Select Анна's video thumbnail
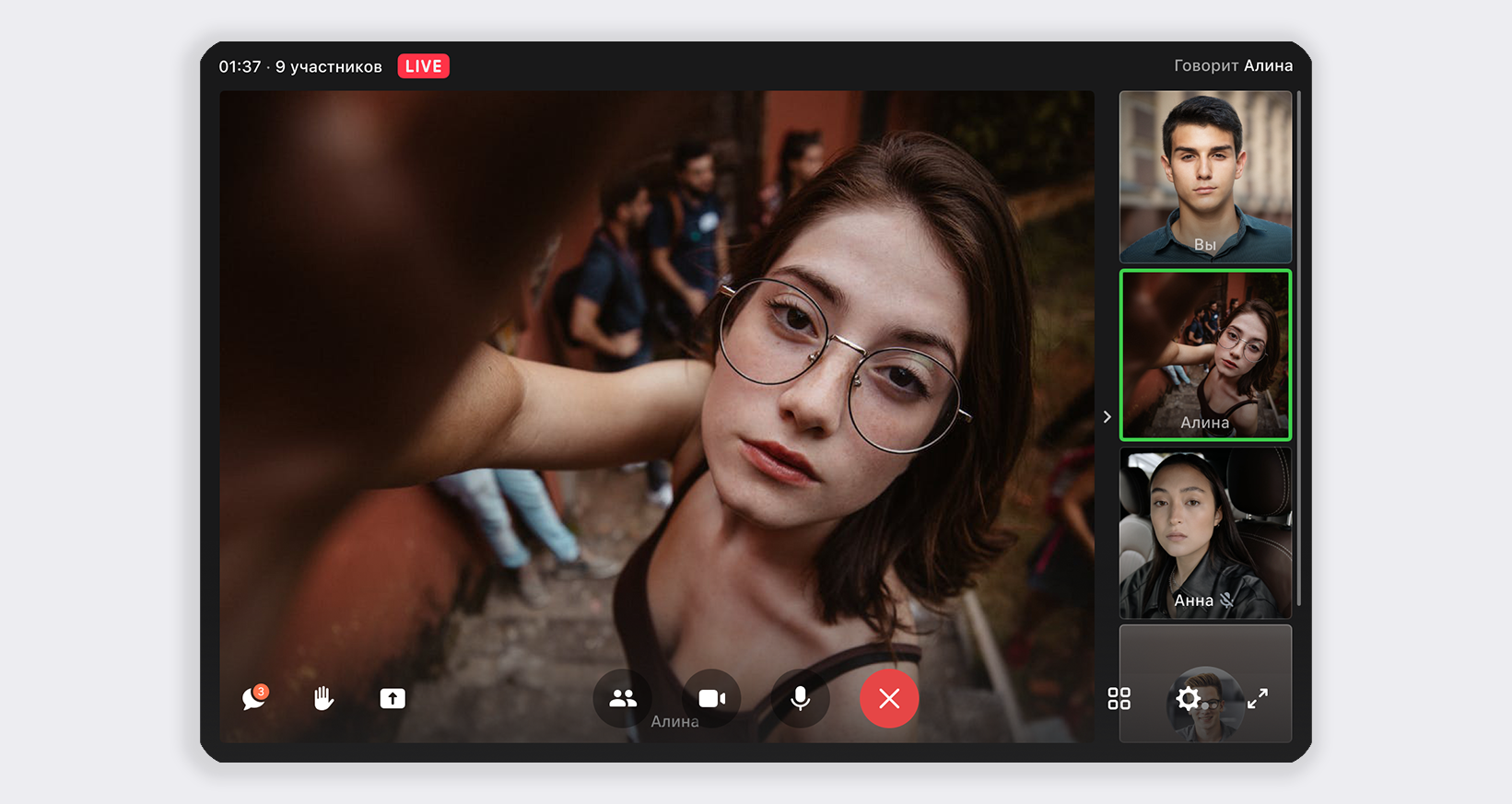Screen dimensions: 1512x804 1205,532
